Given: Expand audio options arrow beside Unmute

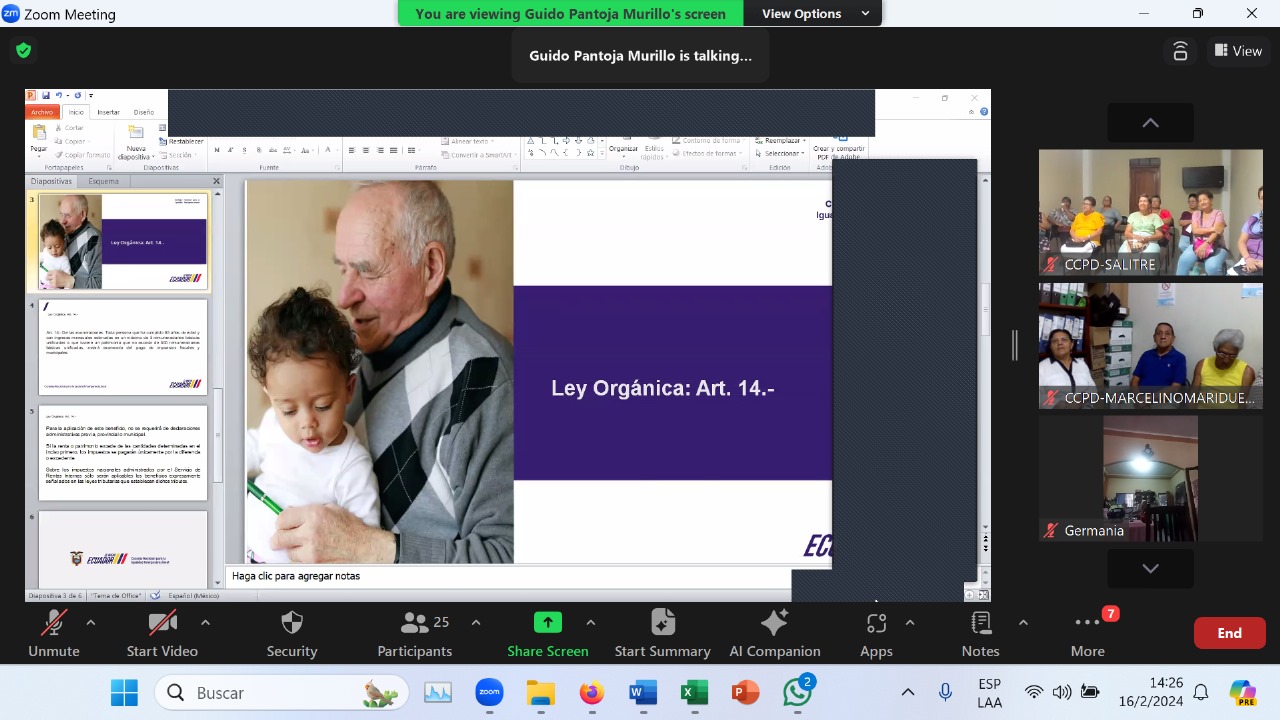Looking at the screenshot, I should pos(91,622).
